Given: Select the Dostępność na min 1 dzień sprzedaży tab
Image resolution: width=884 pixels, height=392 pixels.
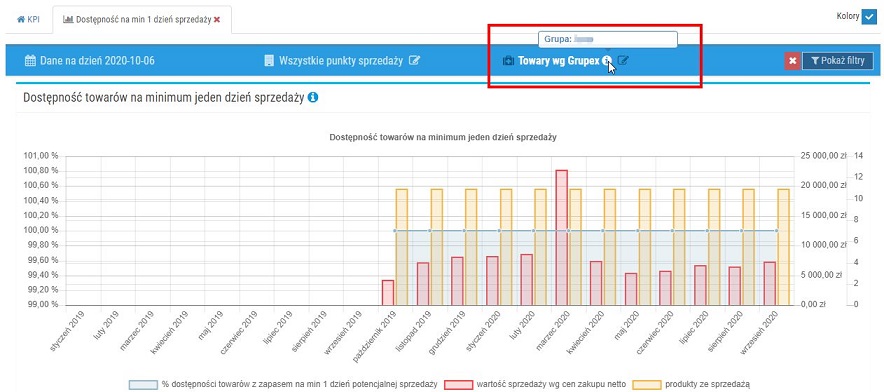Looking at the screenshot, I should point(137,19).
